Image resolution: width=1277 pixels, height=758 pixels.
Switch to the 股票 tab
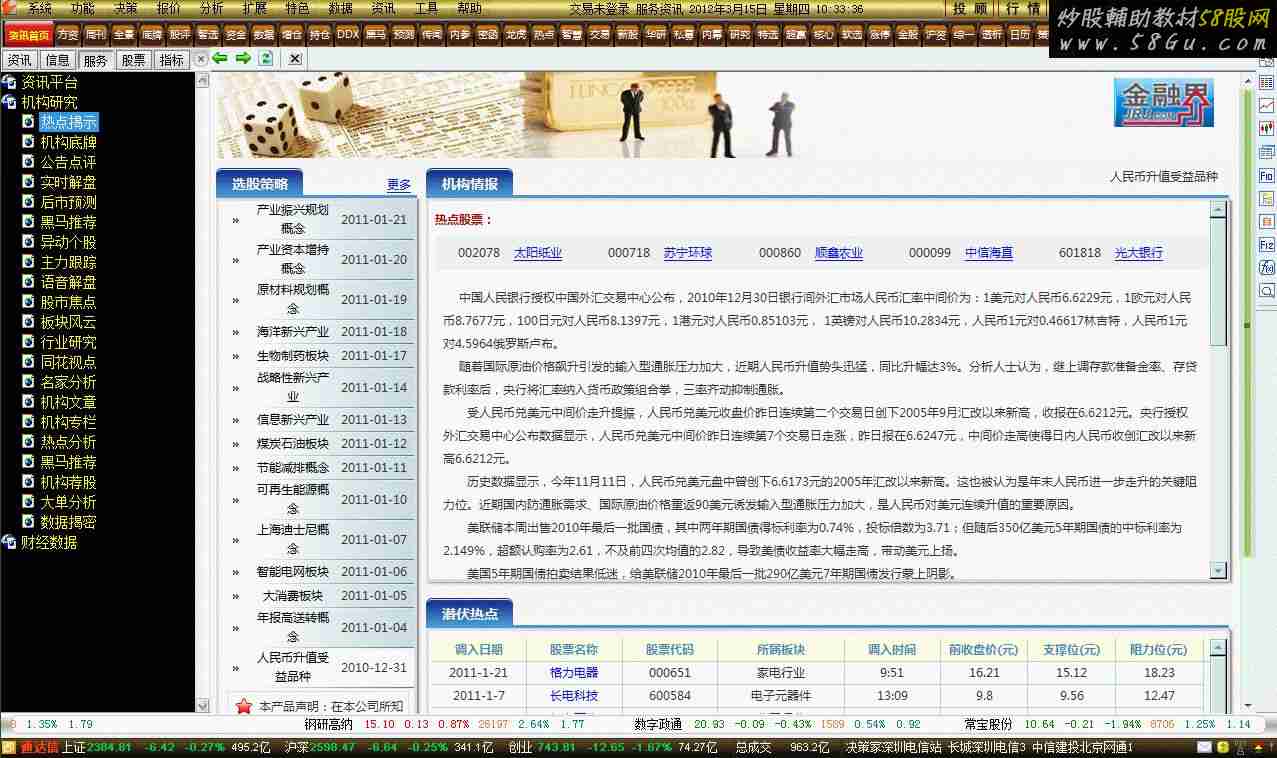[133, 60]
